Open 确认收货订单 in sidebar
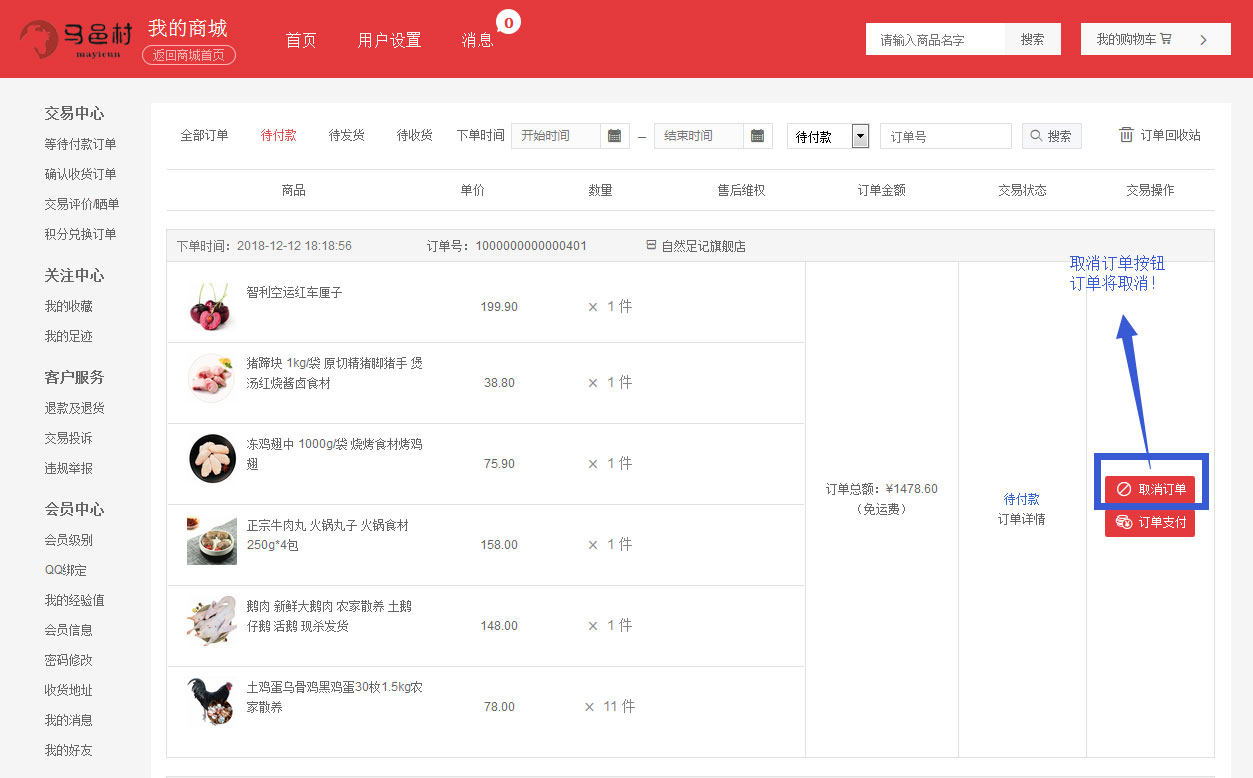This screenshot has height=778, width=1253. coord(81,174)
